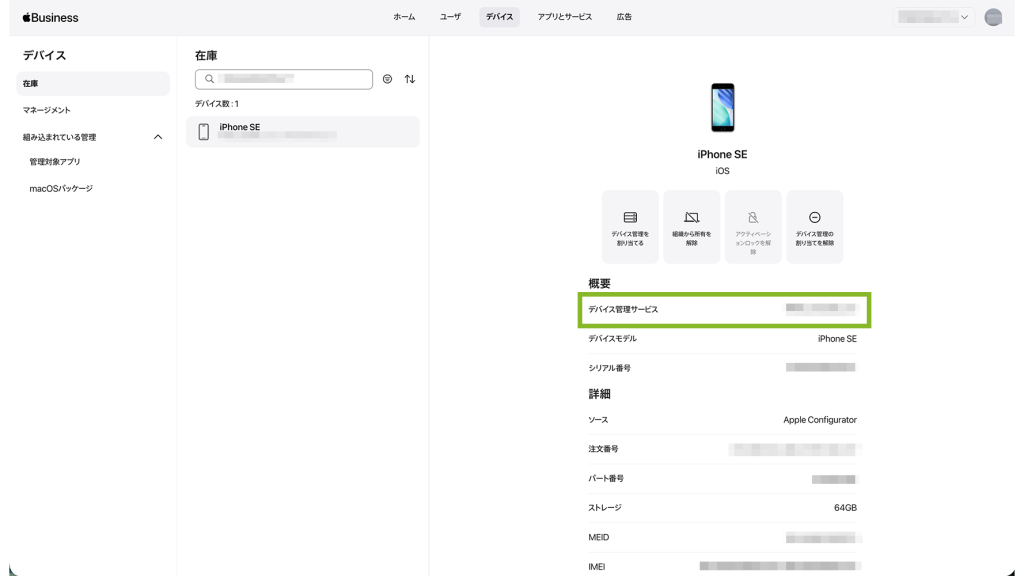The height and width of the screenshot is (576, 1024).
Task: Click the デバイス管理サービス row
Action: [x=724, y=310]
